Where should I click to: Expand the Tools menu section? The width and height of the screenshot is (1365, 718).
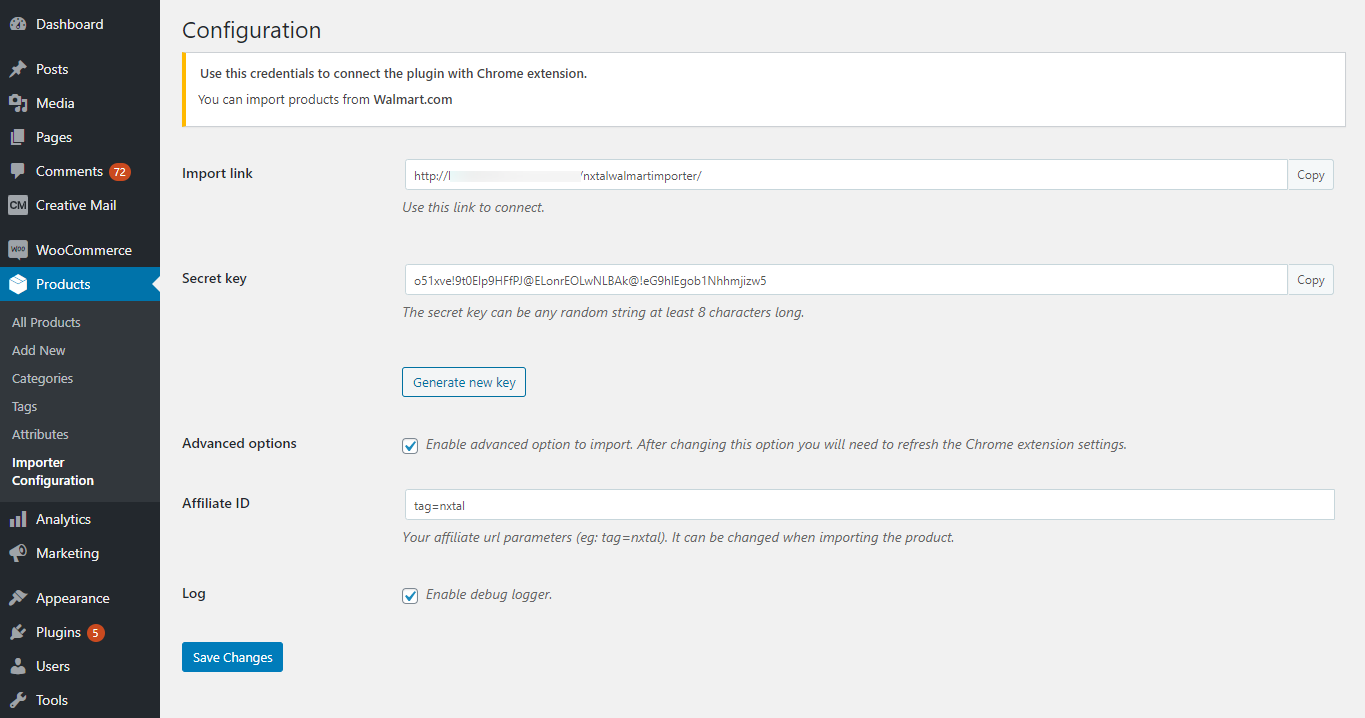(50, 699)
